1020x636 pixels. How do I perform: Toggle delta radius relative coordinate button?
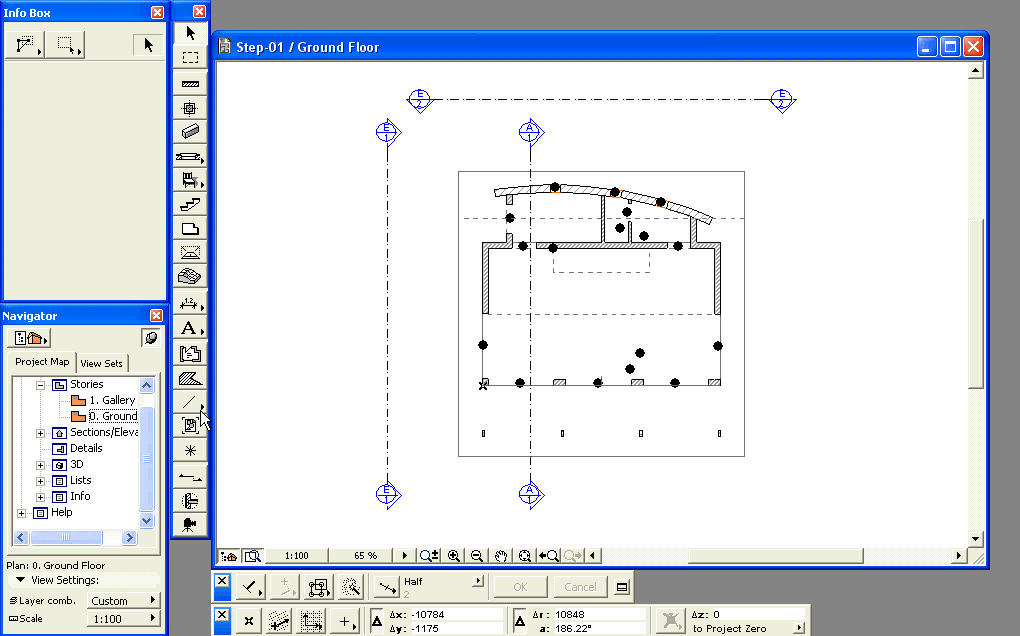[520, 621]
